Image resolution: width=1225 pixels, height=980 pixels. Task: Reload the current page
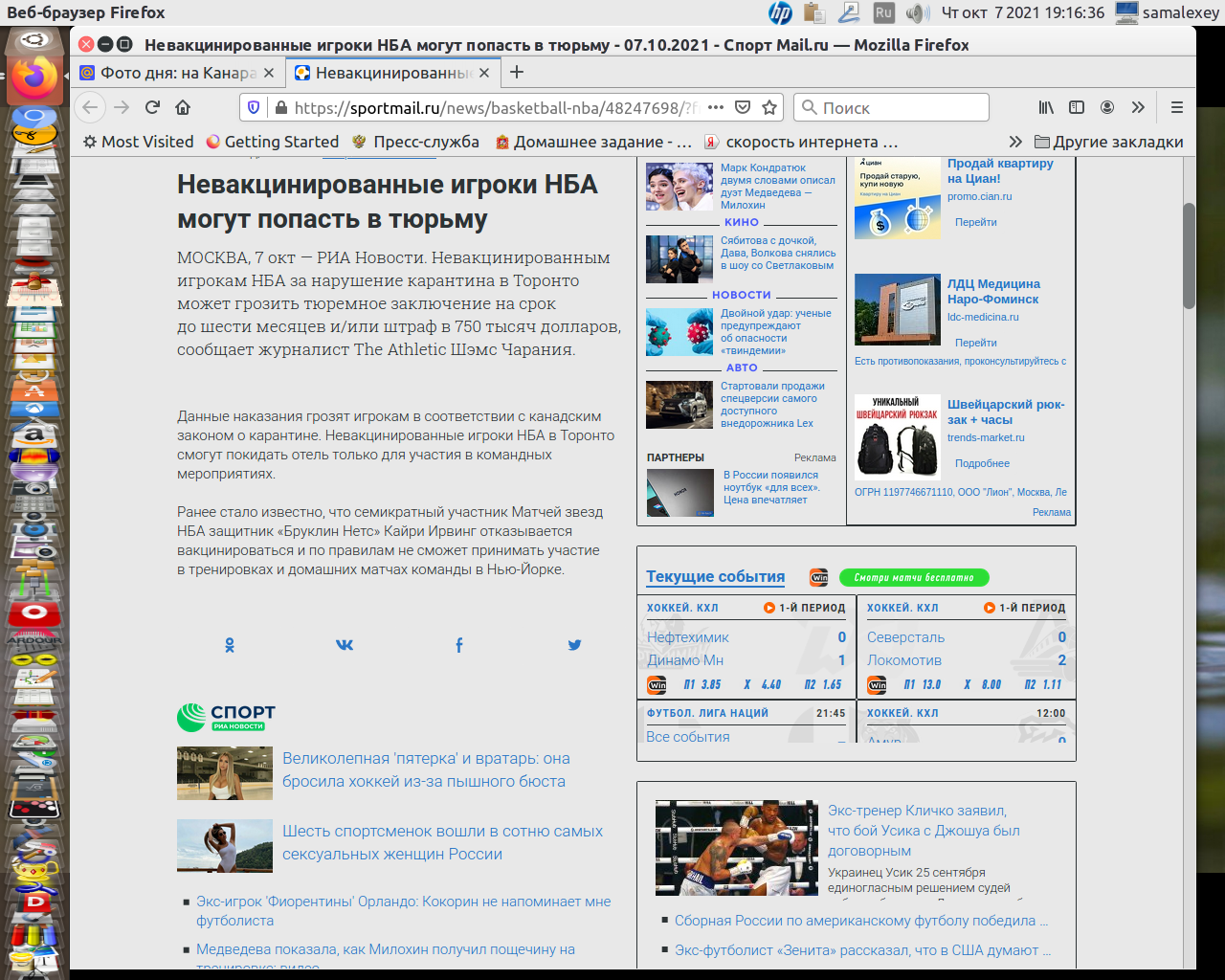(152, 107)
